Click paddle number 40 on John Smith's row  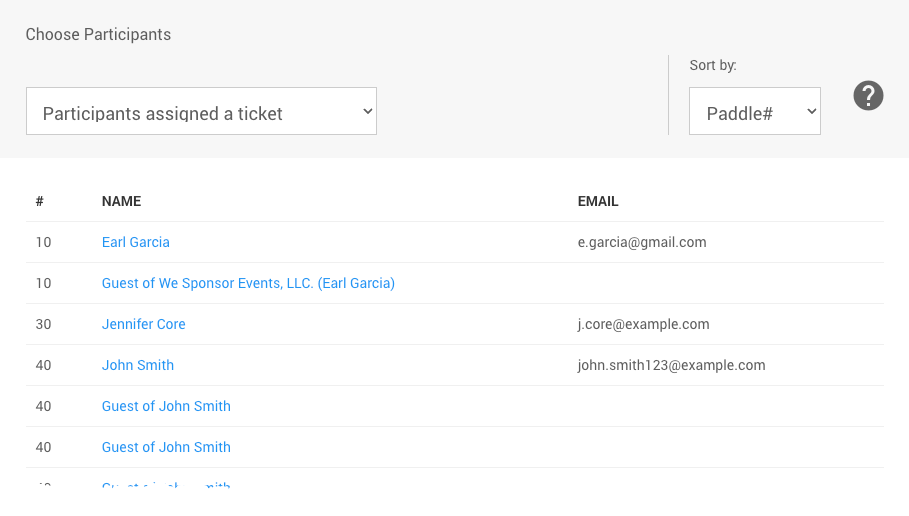(43, 365)
